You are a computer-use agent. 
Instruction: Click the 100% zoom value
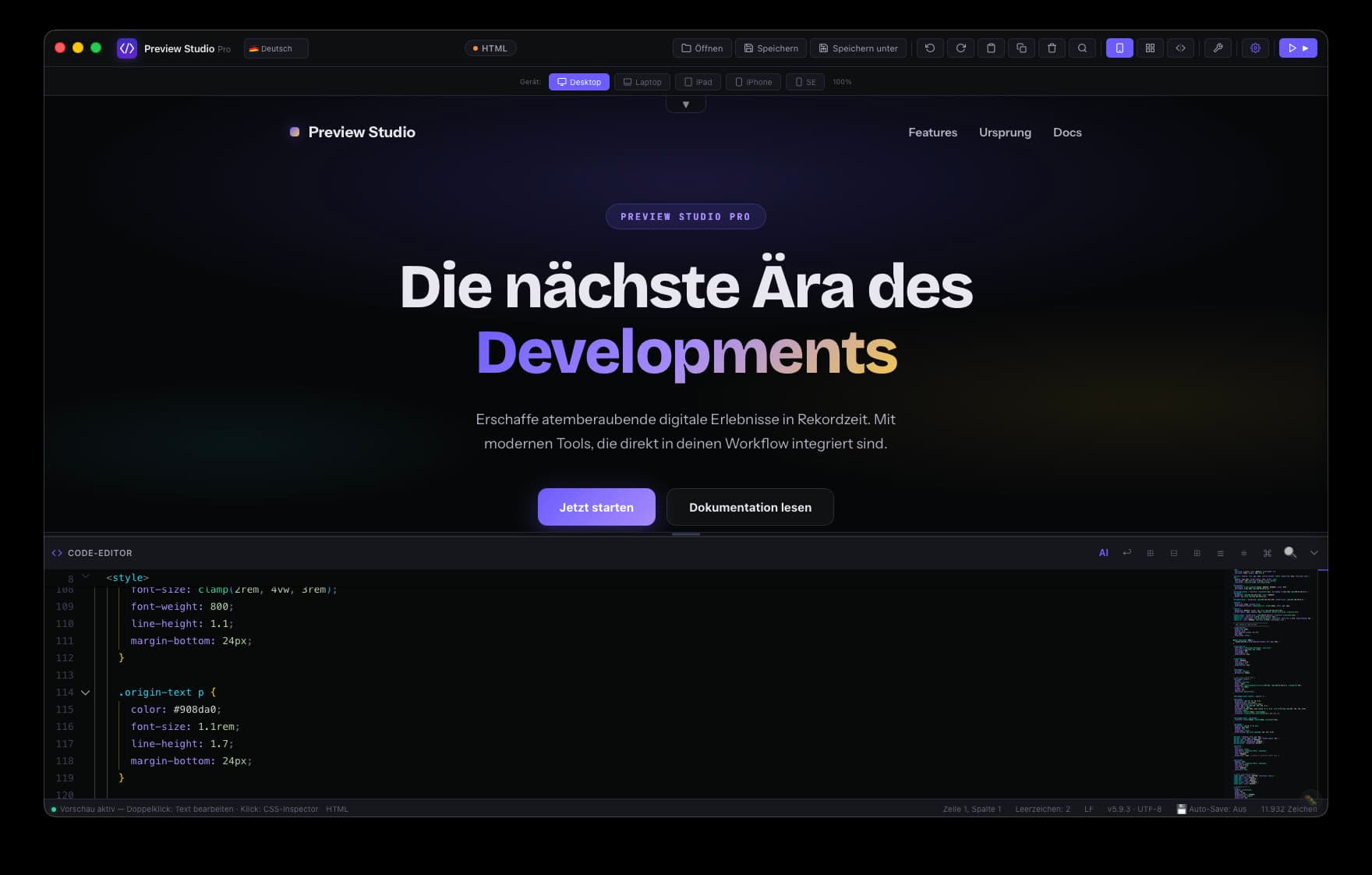point(842,82)
